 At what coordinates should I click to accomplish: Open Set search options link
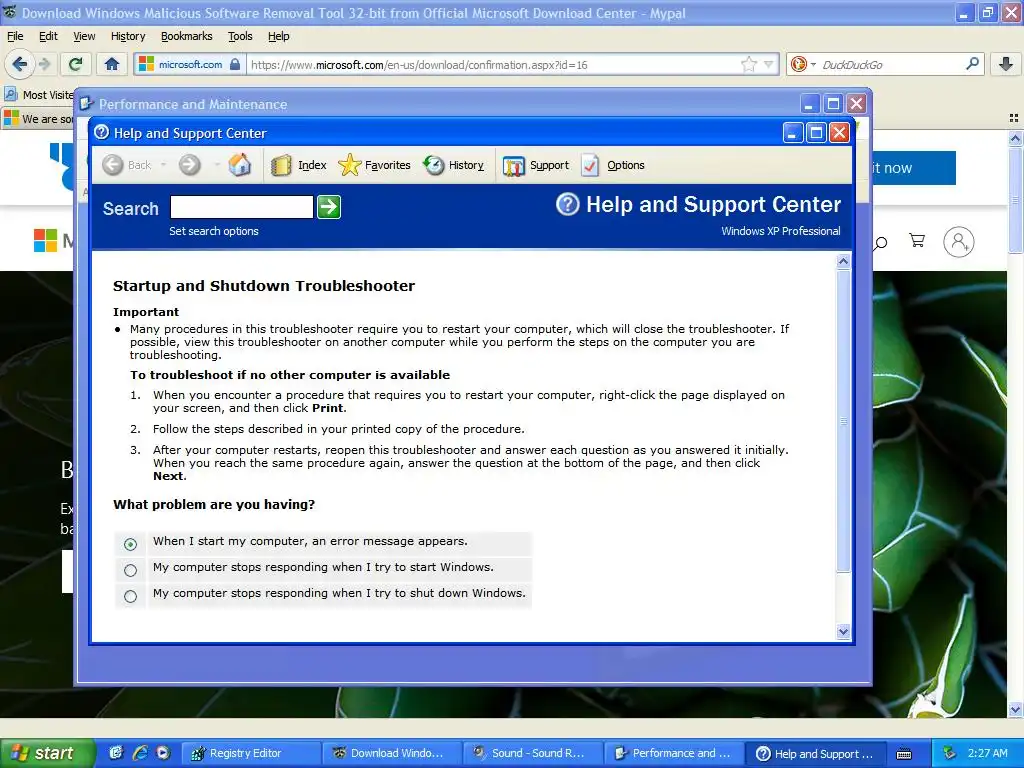pyautogui.click(x=214, y=231)
